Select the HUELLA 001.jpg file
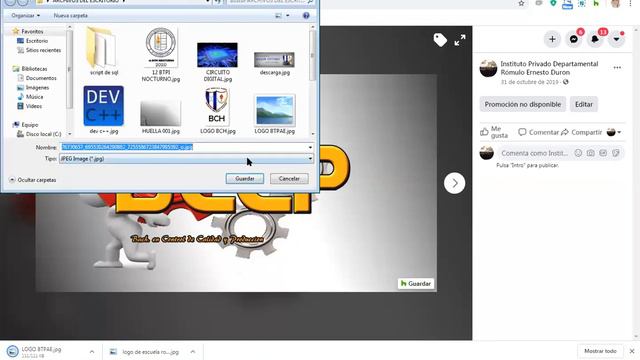 160,117
